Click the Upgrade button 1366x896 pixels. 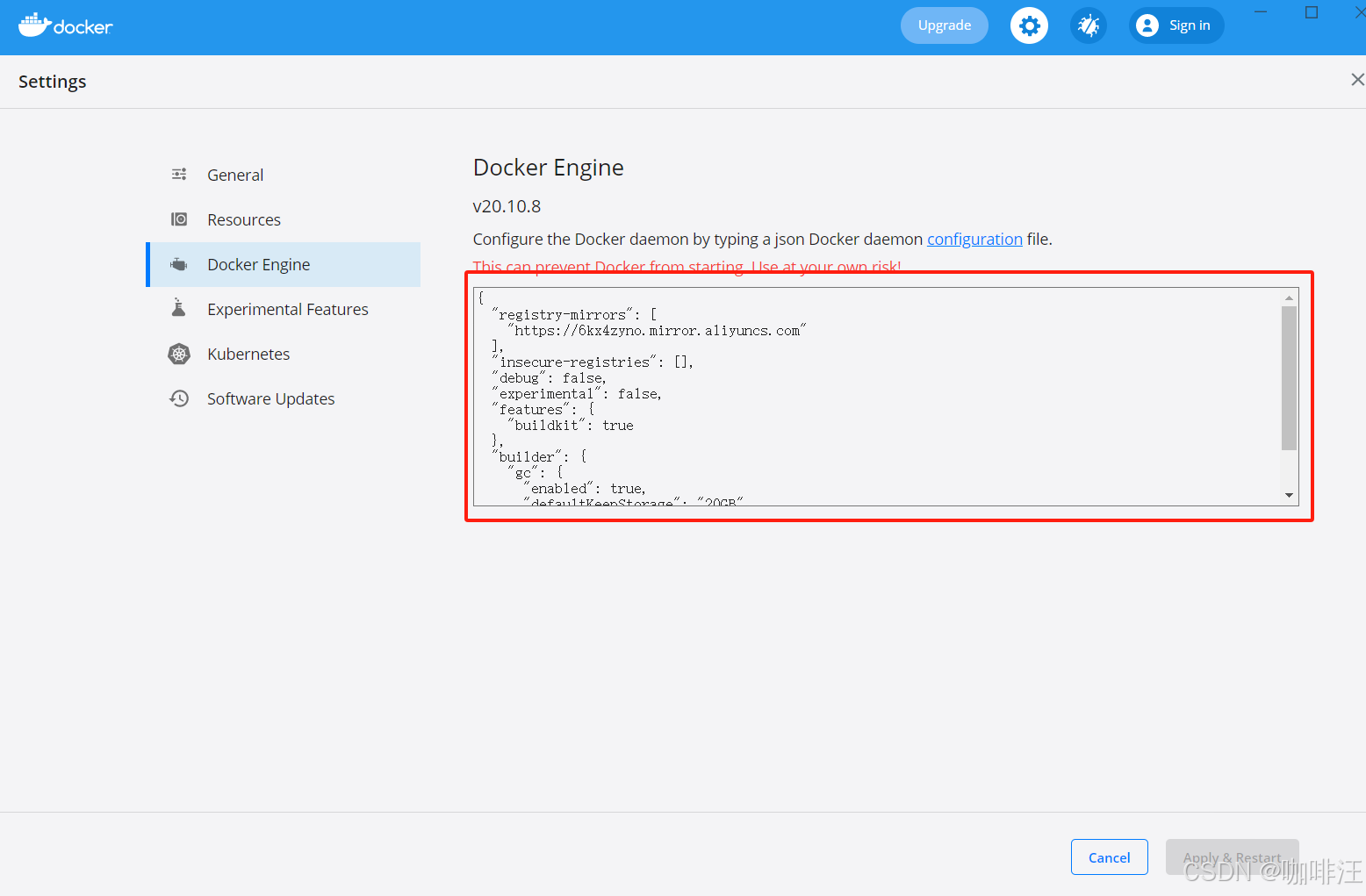(x=945, y=25)
